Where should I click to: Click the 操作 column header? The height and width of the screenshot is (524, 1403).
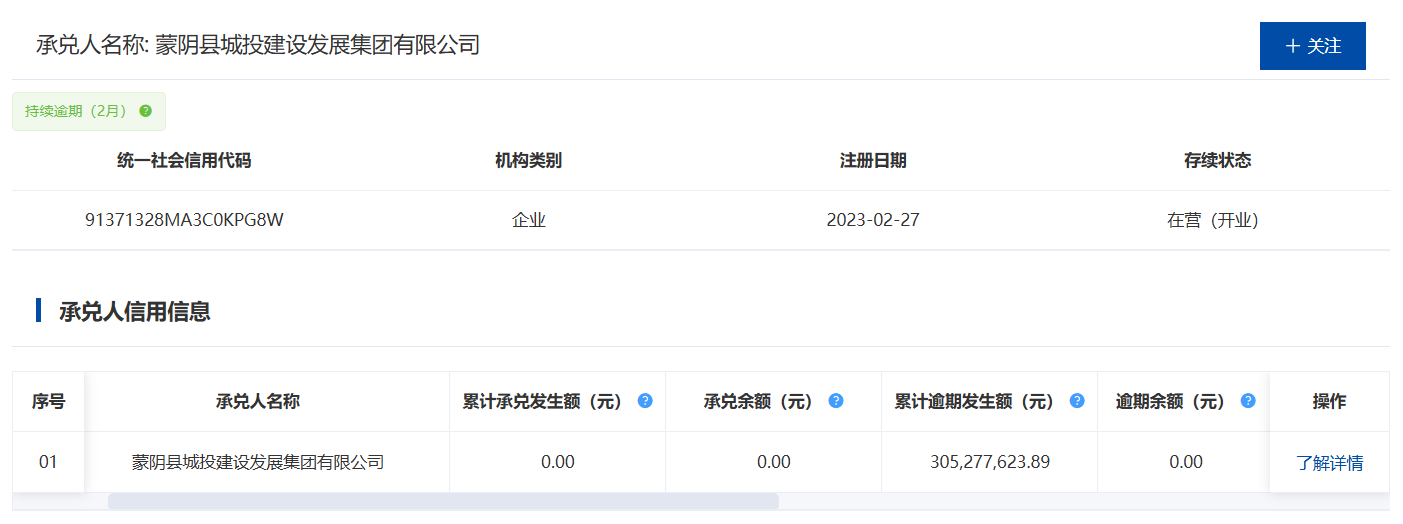tap(1329, 402)
